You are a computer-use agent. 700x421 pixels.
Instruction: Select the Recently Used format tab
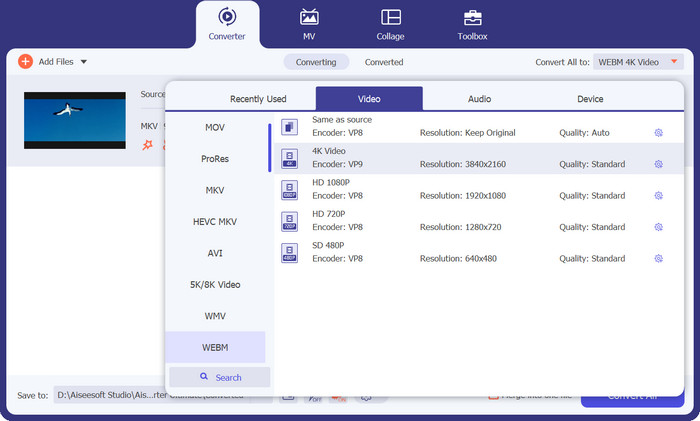[x=258, y=99]
